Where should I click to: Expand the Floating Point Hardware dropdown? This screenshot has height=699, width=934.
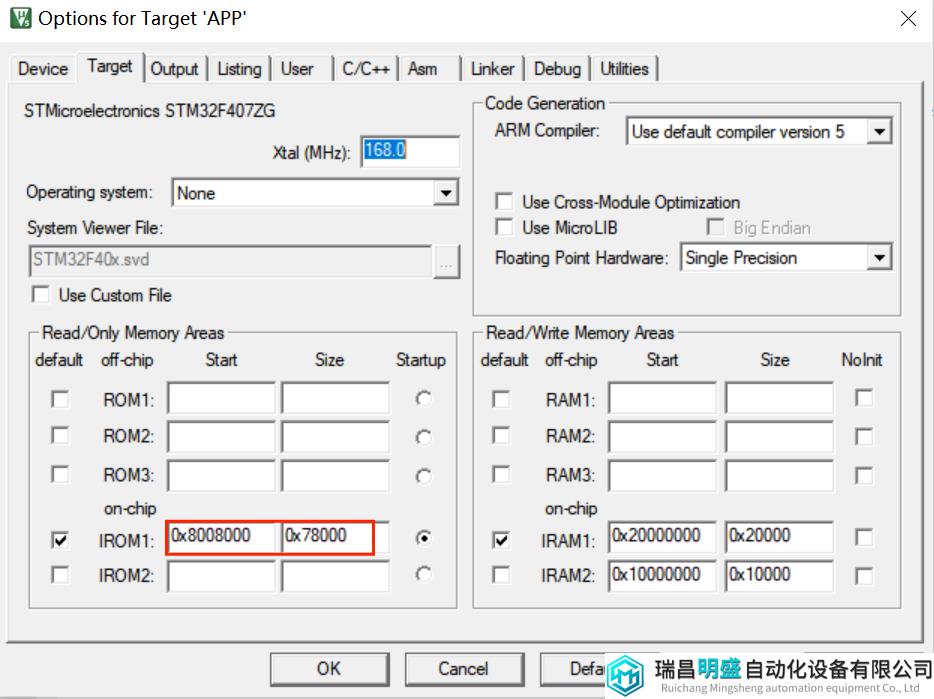click(x=879, y=258)
